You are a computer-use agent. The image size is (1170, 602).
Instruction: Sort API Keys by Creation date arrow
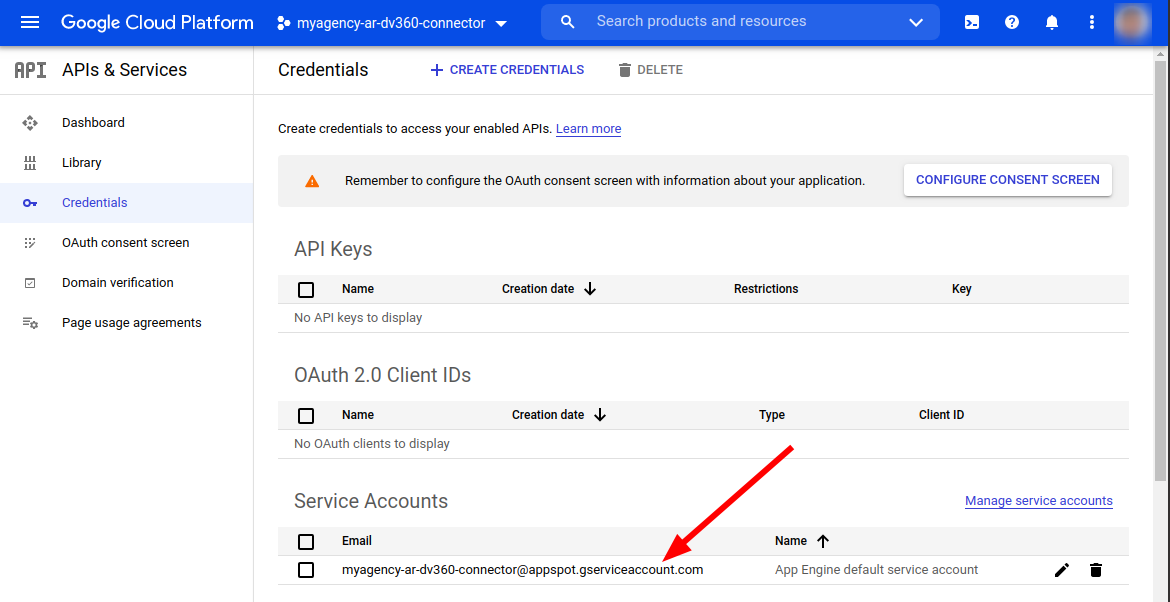[589, 289]
